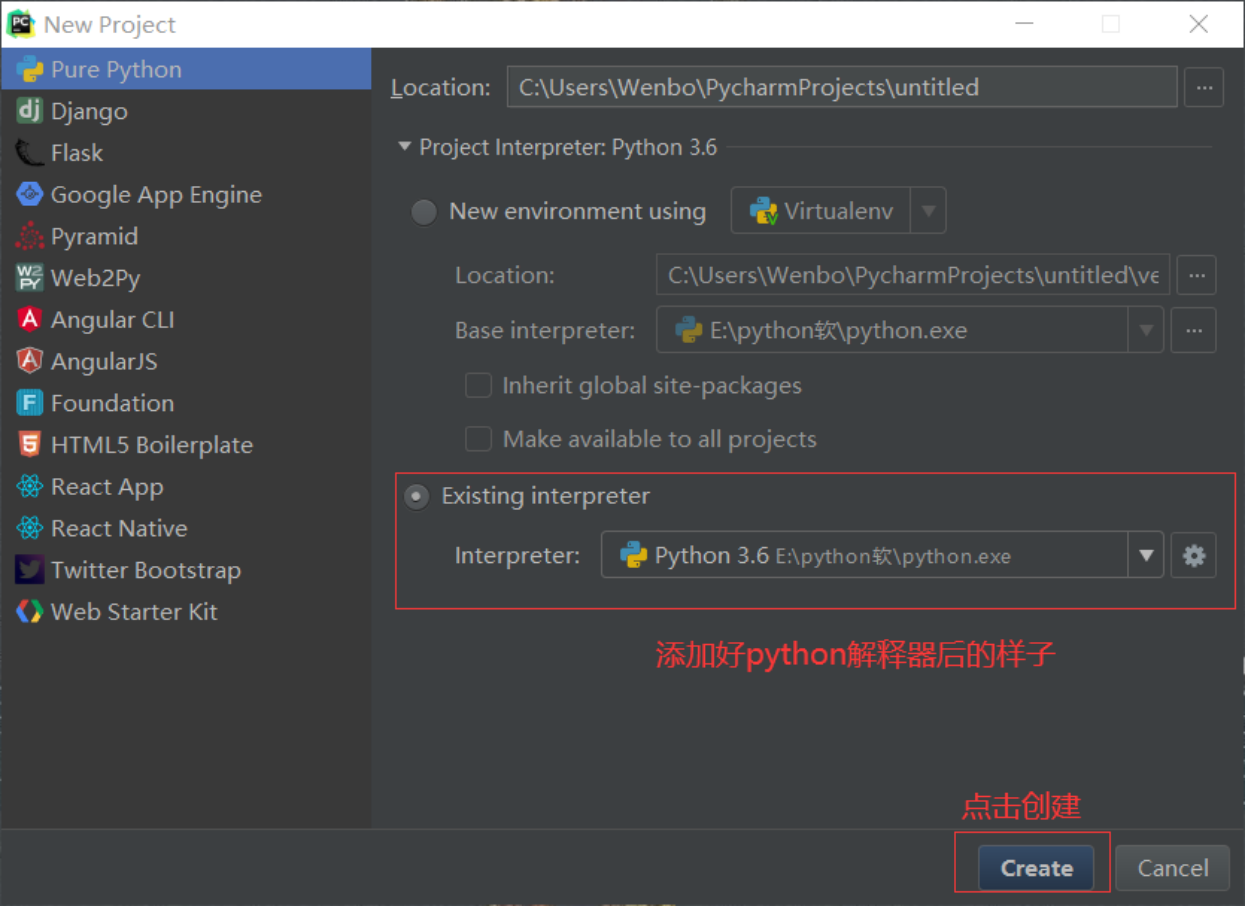Viewport: 1245px width, 907px height.
Task: Click the AngularJS icon
Action: (x=30, y=361)
